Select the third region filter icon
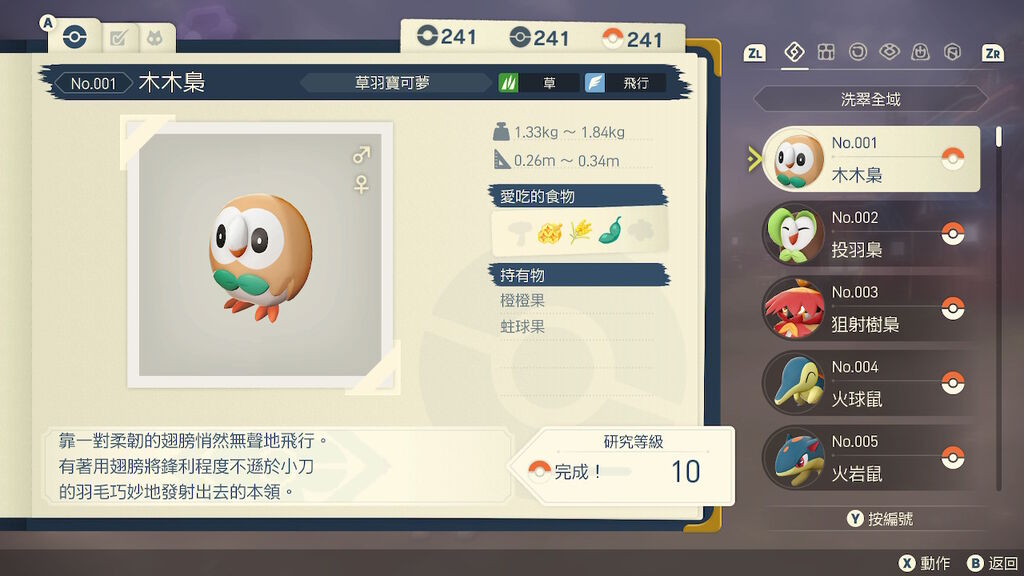1024x576 pixels. tap(857, 52)
